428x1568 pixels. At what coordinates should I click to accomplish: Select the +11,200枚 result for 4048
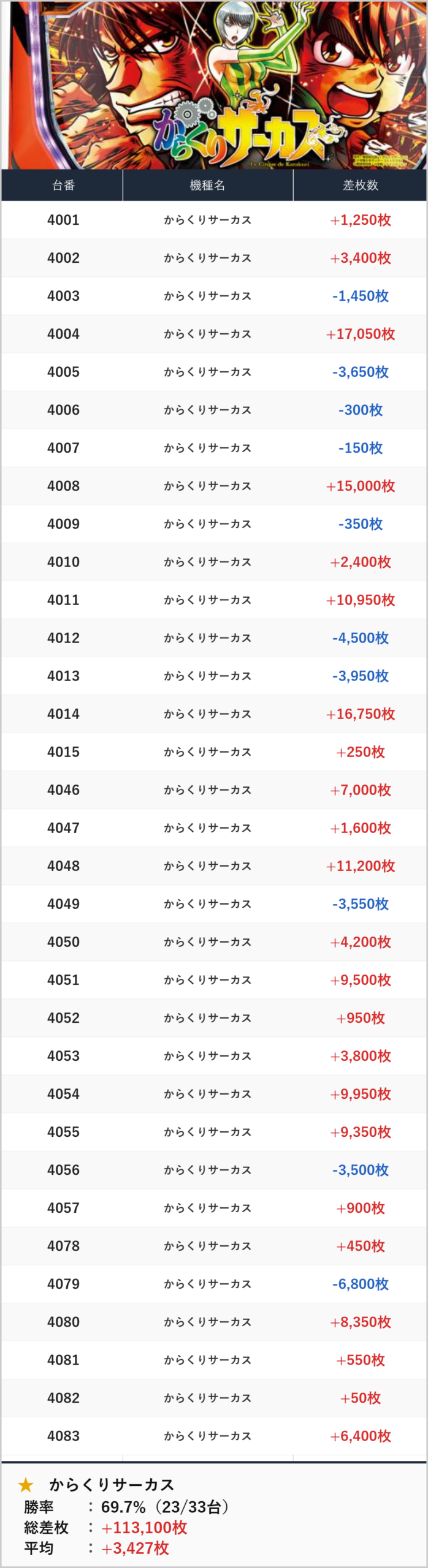click(360, 866)
